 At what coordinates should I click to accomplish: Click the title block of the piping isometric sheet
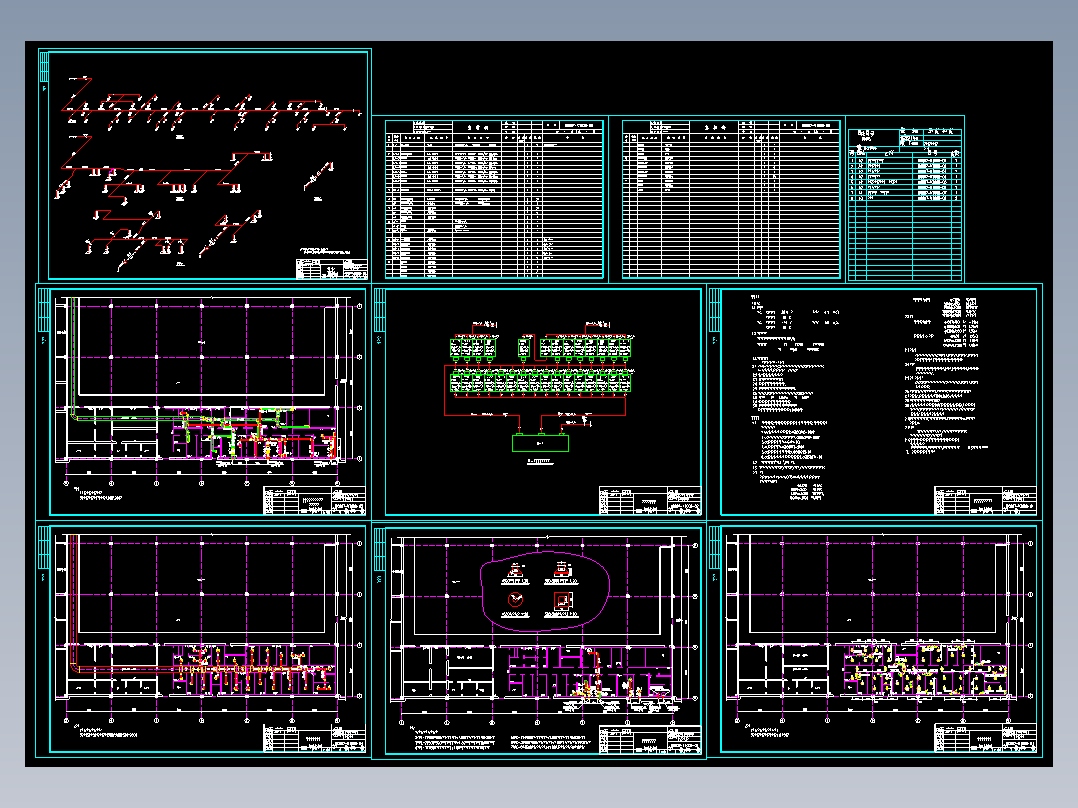tap(331, 268)
